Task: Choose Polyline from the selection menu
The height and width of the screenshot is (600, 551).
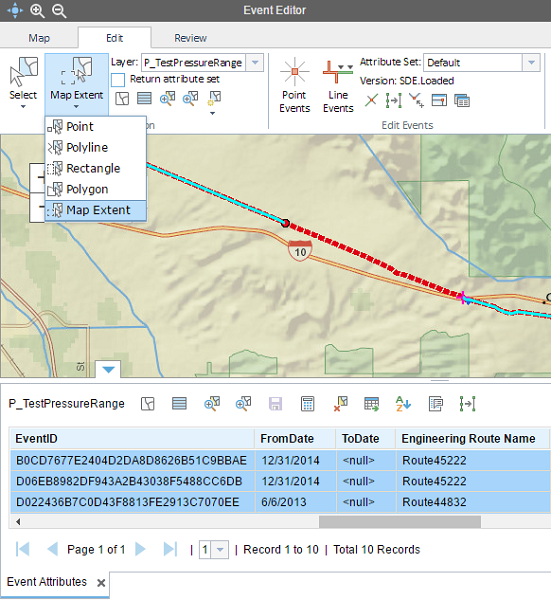Action: coord(96,147)
